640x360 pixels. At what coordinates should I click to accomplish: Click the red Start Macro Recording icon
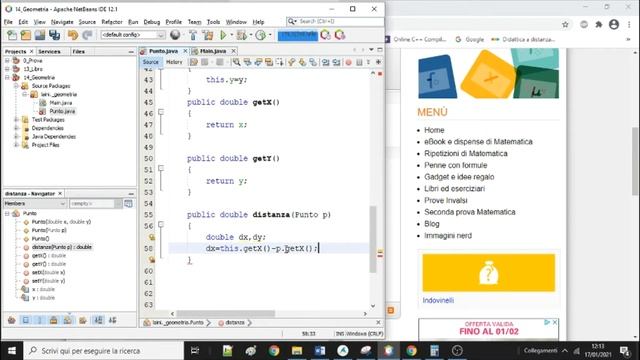coord(349,62)
